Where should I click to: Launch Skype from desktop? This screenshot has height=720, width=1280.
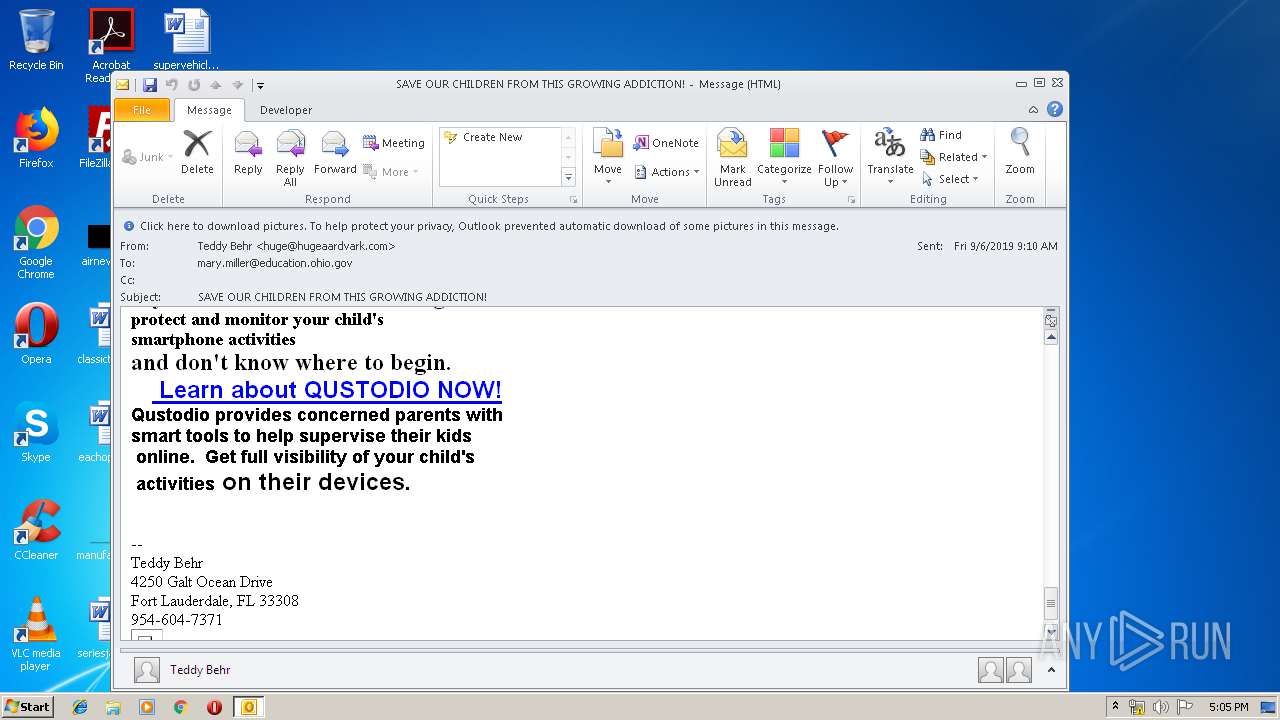(x=36, y=432)
